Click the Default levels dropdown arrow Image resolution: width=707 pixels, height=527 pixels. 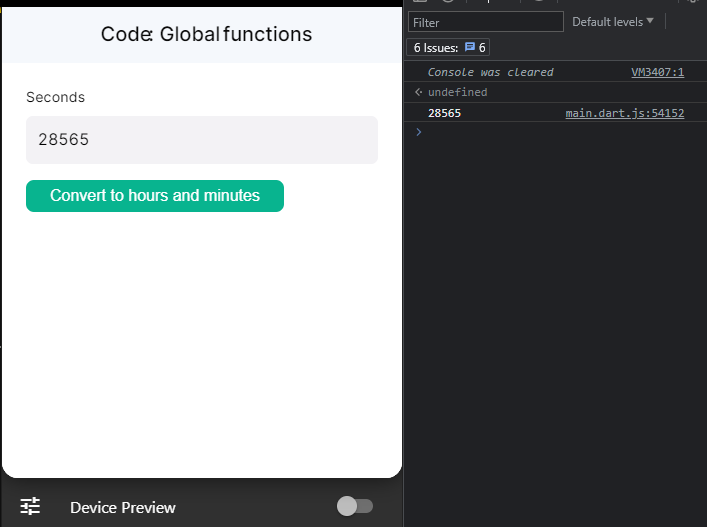pos(650,21)
